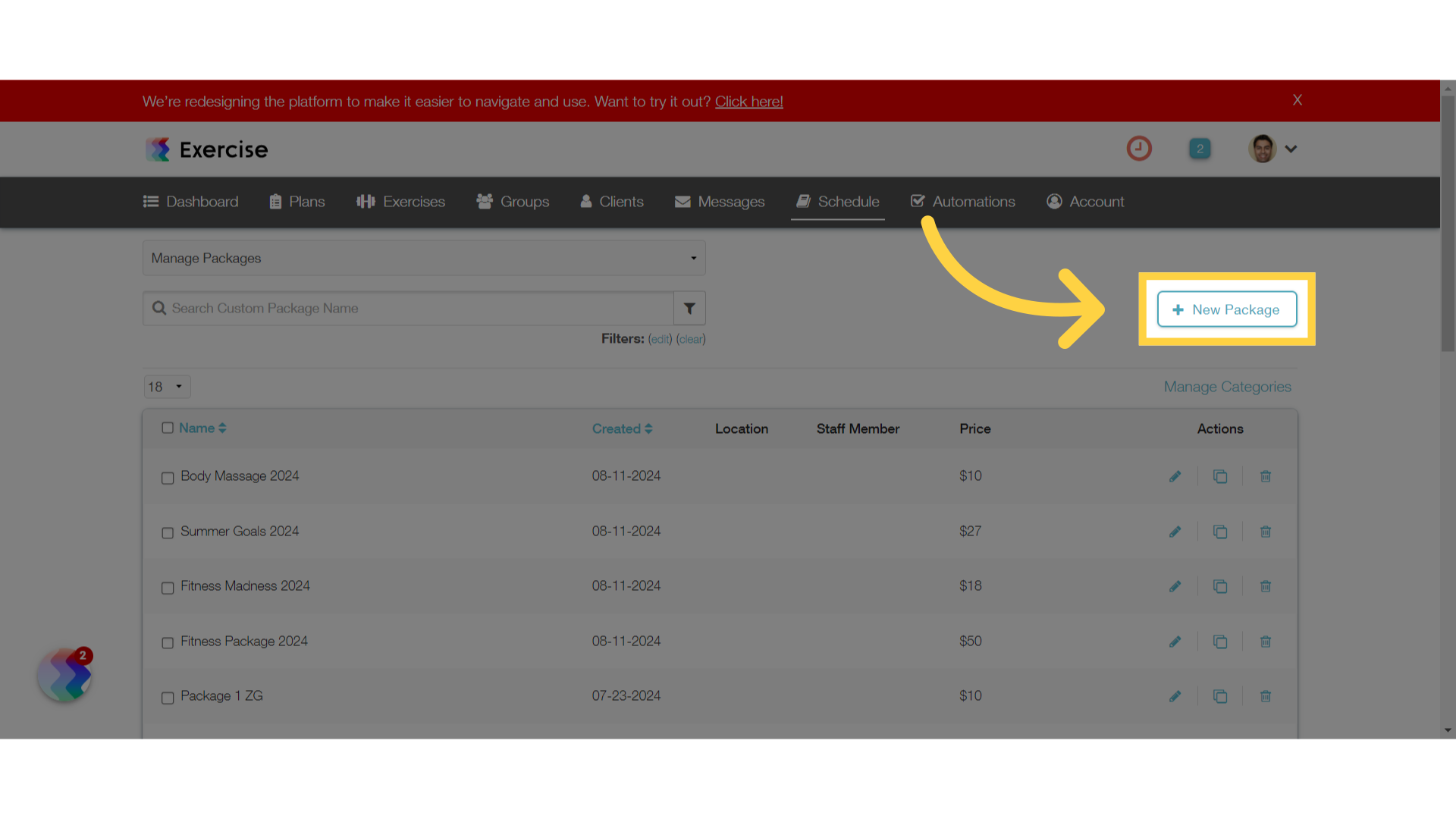Viewport: 1456px width, 819px height.
Task: Click the notification bell timer icon in the header
Action: tap(1139, 148)
